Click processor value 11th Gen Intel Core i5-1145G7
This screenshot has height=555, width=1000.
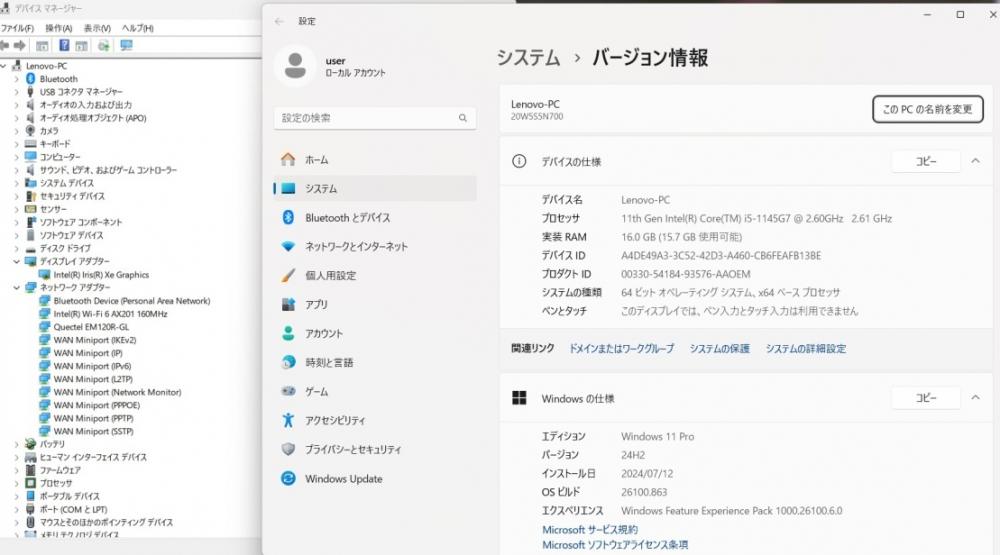[x=756, y=218]
